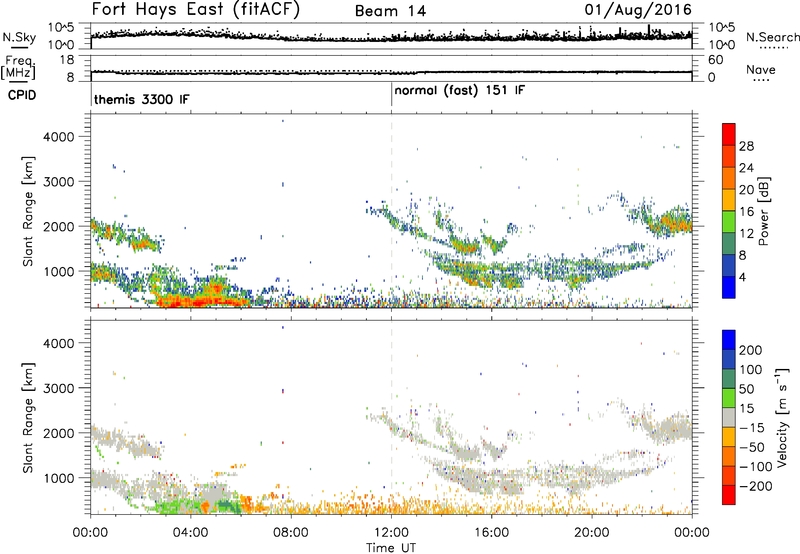The image size is (800, 554).
Task: Click the '28' power scale value
Action: (x=746, y=146)
